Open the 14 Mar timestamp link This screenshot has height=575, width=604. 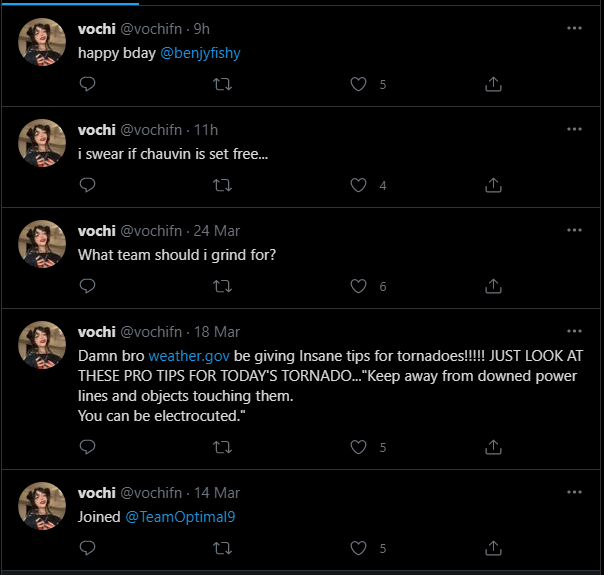coord(217,493)
